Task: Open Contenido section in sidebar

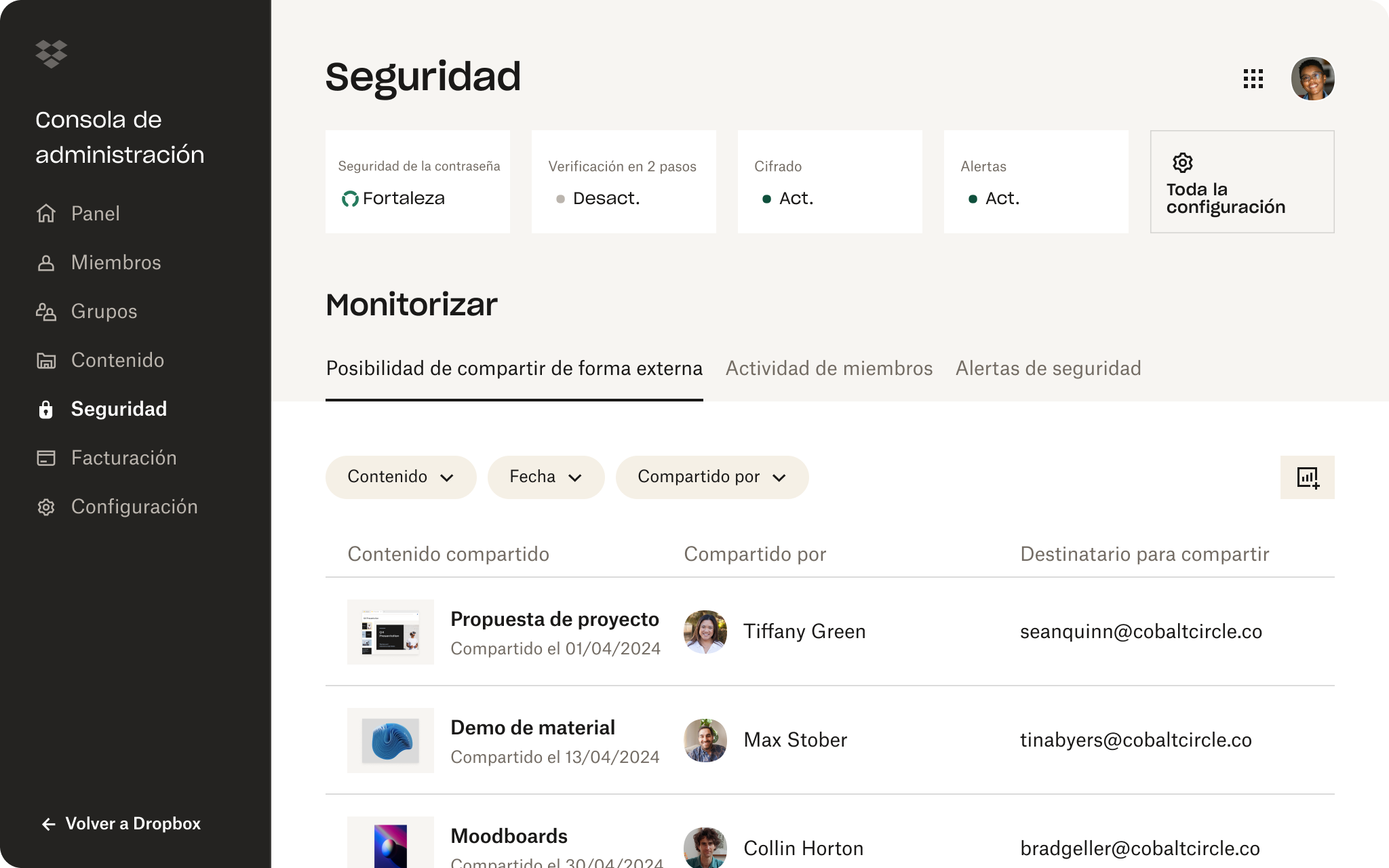Action: [x=117, y=360]
